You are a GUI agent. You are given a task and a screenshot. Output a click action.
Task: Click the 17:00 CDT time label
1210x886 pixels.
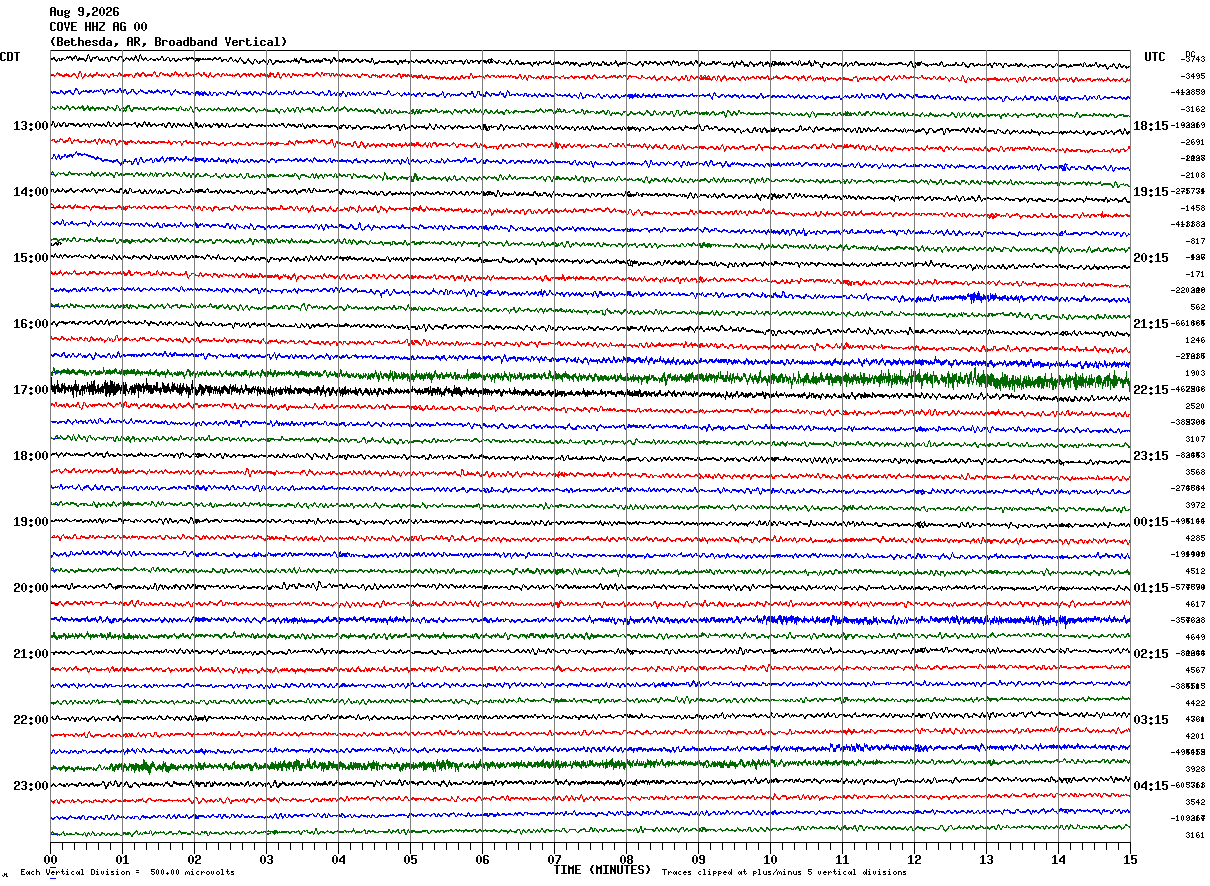tap(30, 390)
